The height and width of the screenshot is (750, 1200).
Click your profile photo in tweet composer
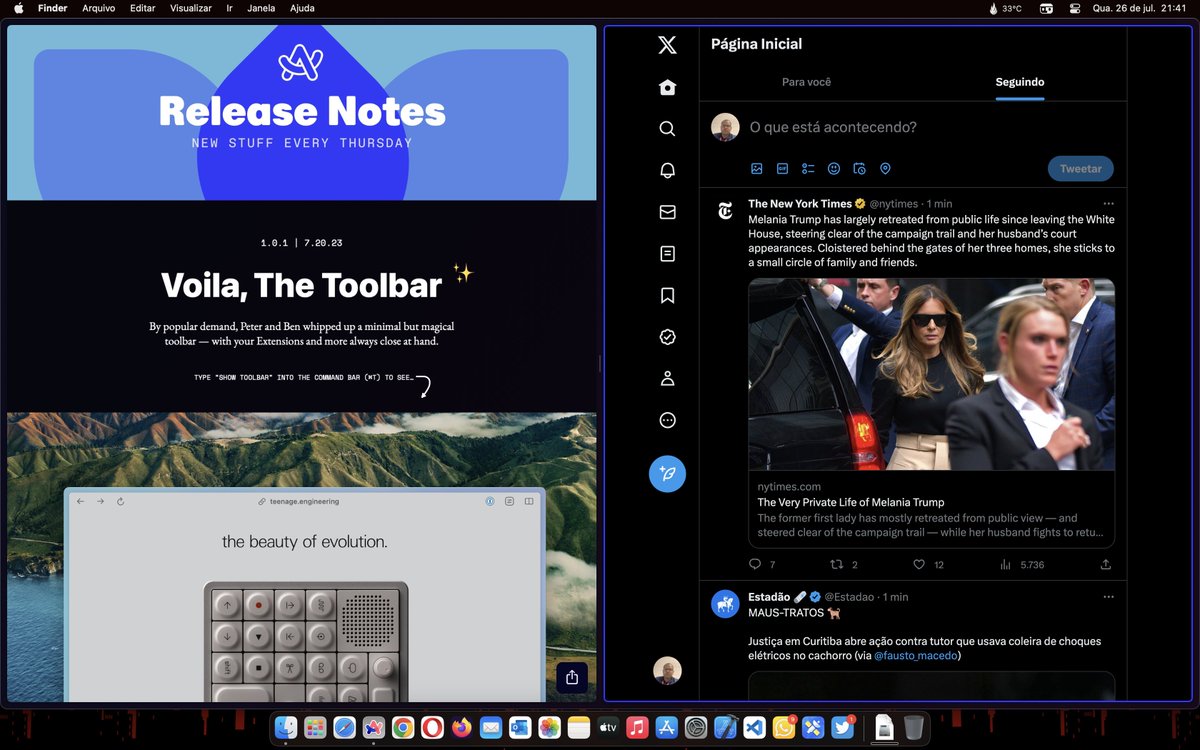coord(725,127)
